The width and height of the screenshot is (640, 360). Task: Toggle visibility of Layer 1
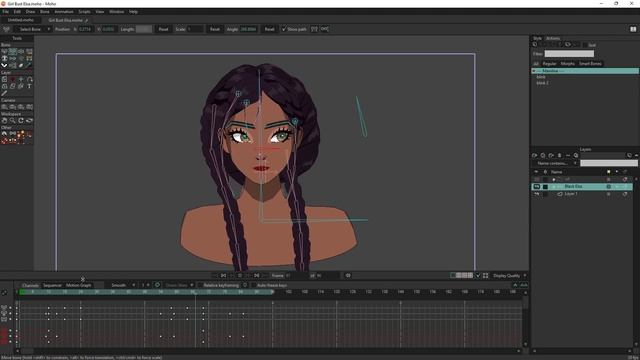[537, 194]
